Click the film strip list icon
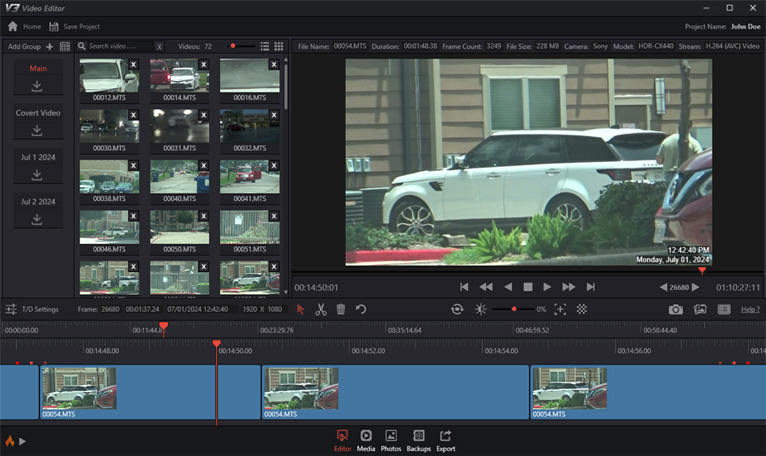 point(724,309)
